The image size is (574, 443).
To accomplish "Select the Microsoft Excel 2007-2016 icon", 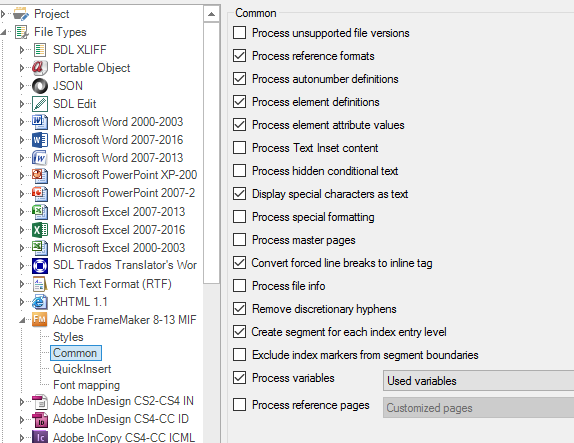I will pos(40,230).
